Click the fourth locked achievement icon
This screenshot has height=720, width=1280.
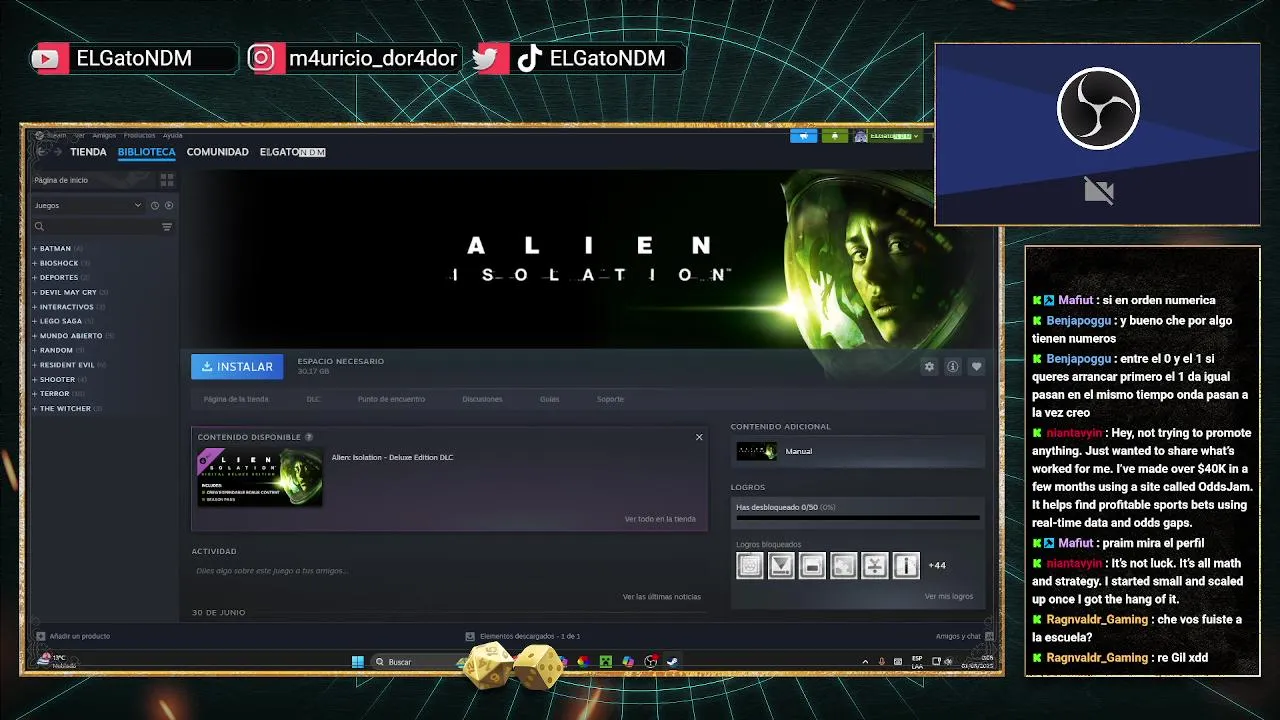tap(843, 565)
